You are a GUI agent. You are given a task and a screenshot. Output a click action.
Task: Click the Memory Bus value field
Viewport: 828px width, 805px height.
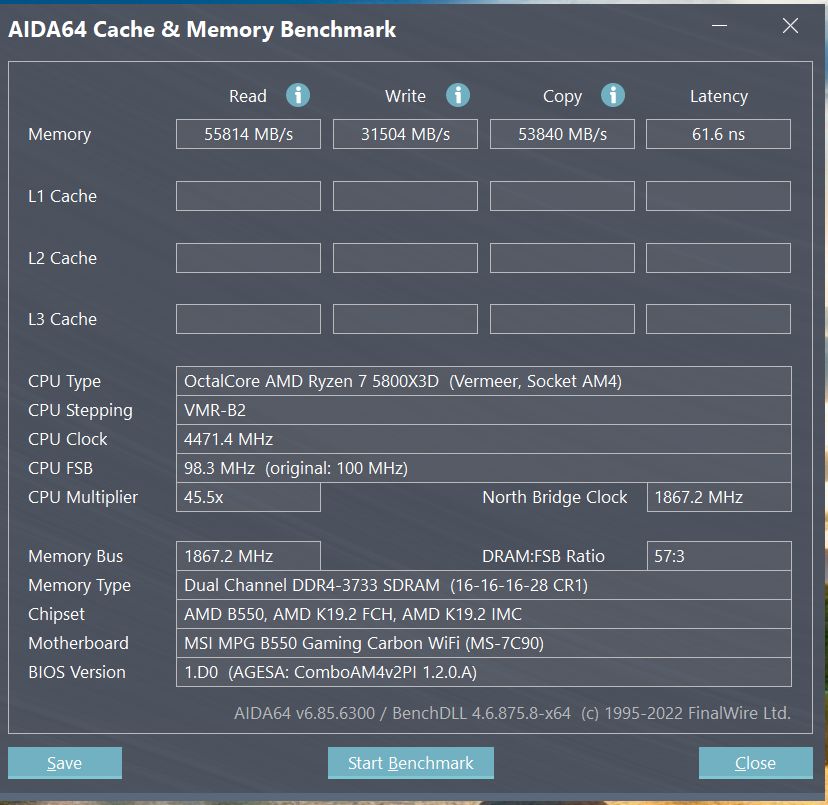248,556
